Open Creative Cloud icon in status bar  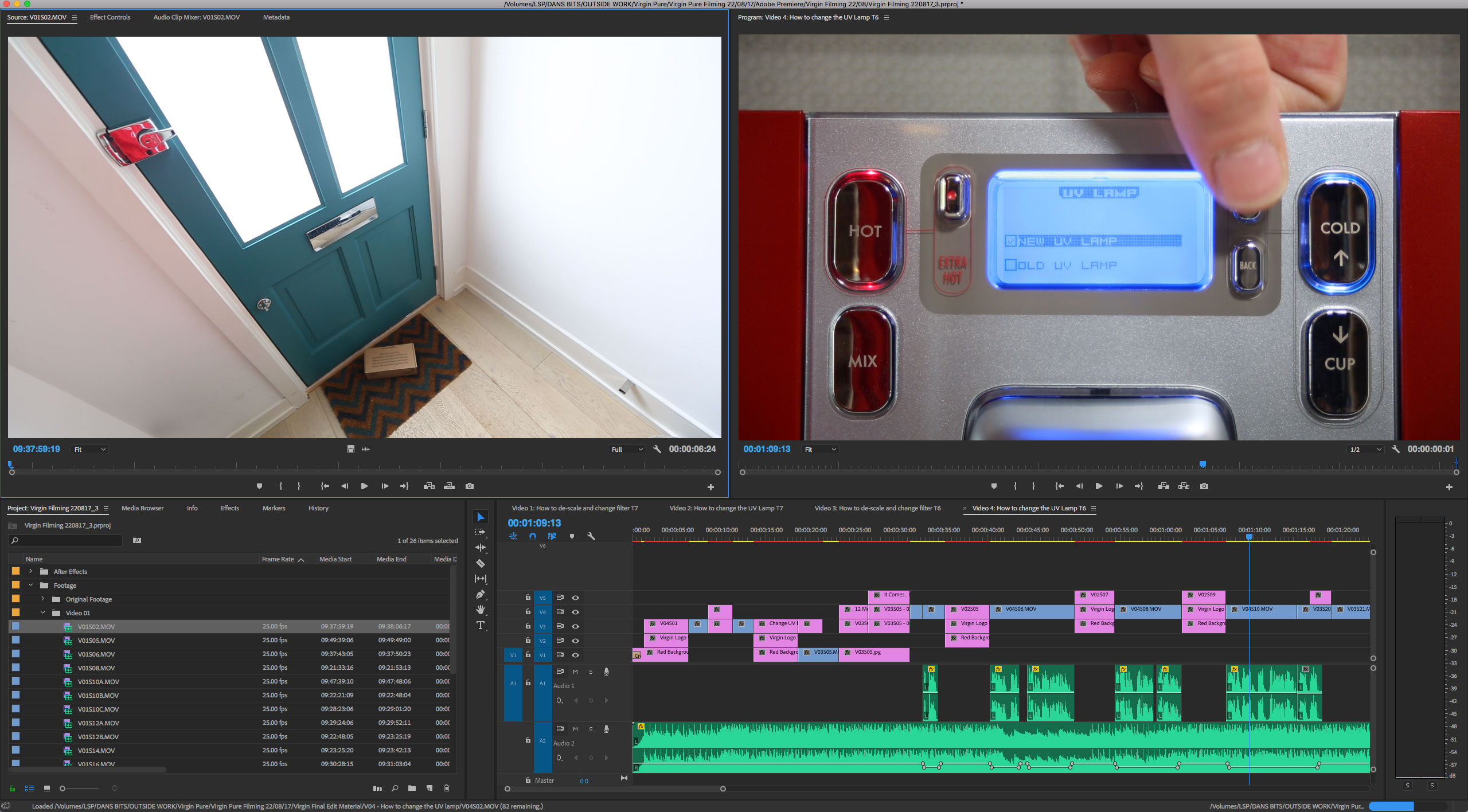tap(6, 806)
